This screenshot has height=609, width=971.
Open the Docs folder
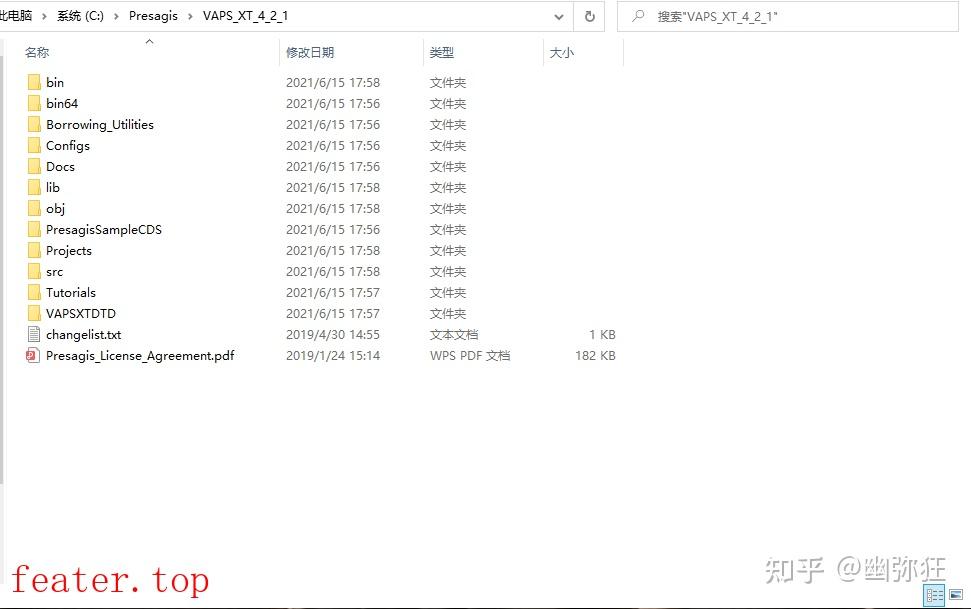coord(61,166)
